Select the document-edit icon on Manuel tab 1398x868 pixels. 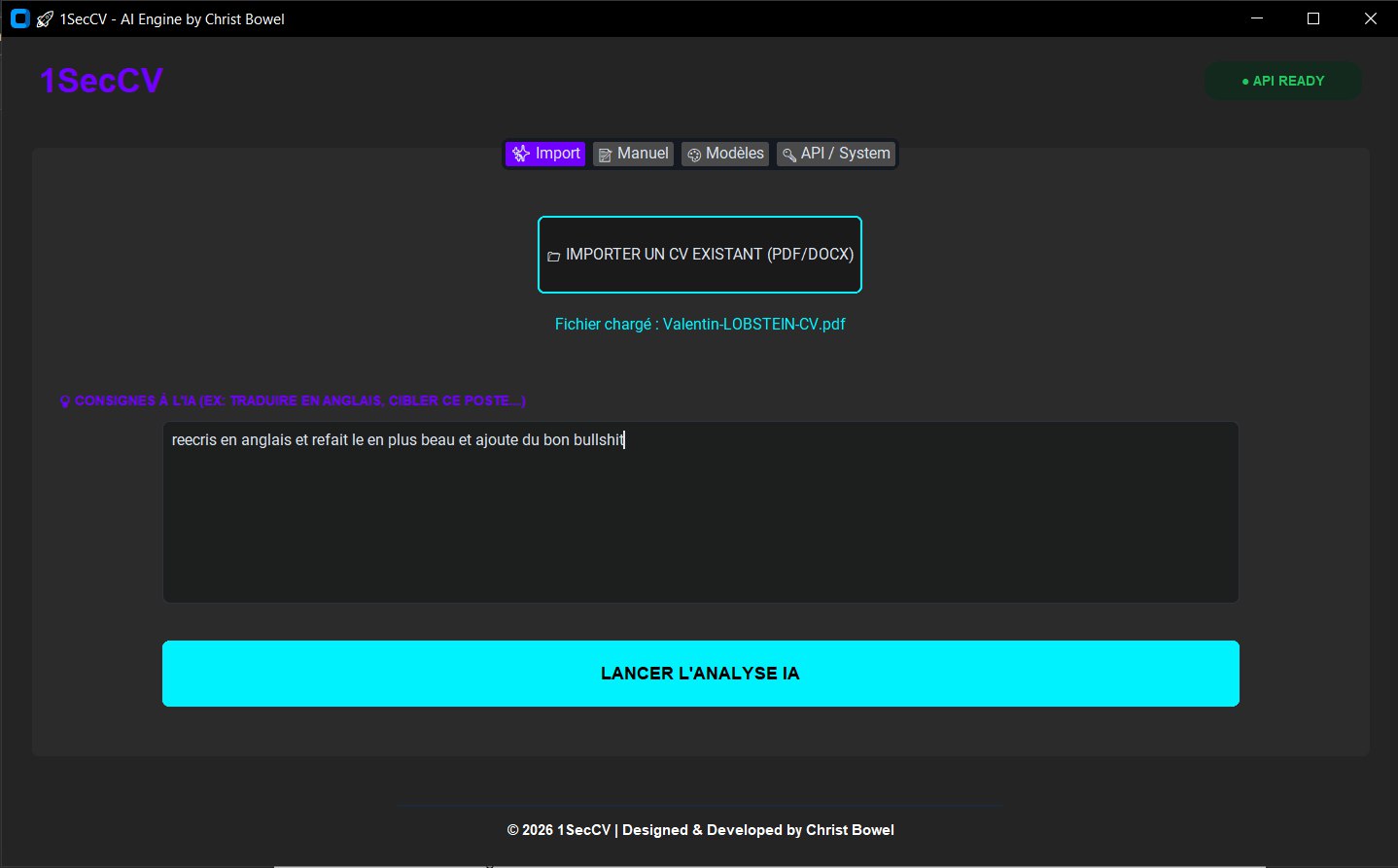tap(606, 154)
